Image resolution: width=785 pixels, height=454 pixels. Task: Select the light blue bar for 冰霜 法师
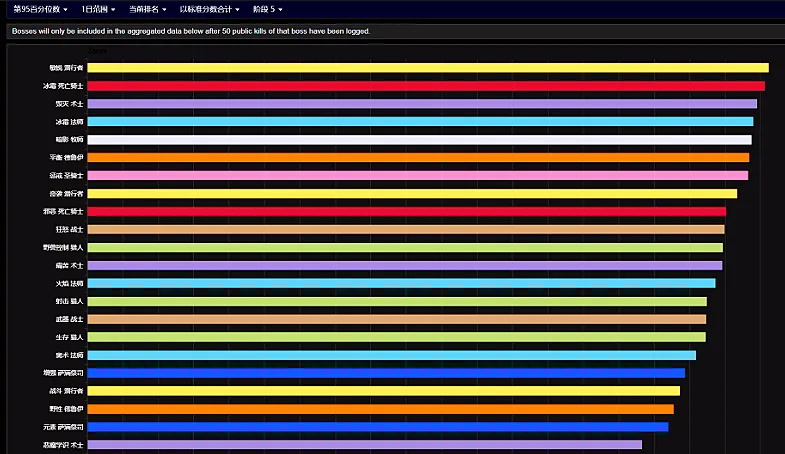click(421, 122)
